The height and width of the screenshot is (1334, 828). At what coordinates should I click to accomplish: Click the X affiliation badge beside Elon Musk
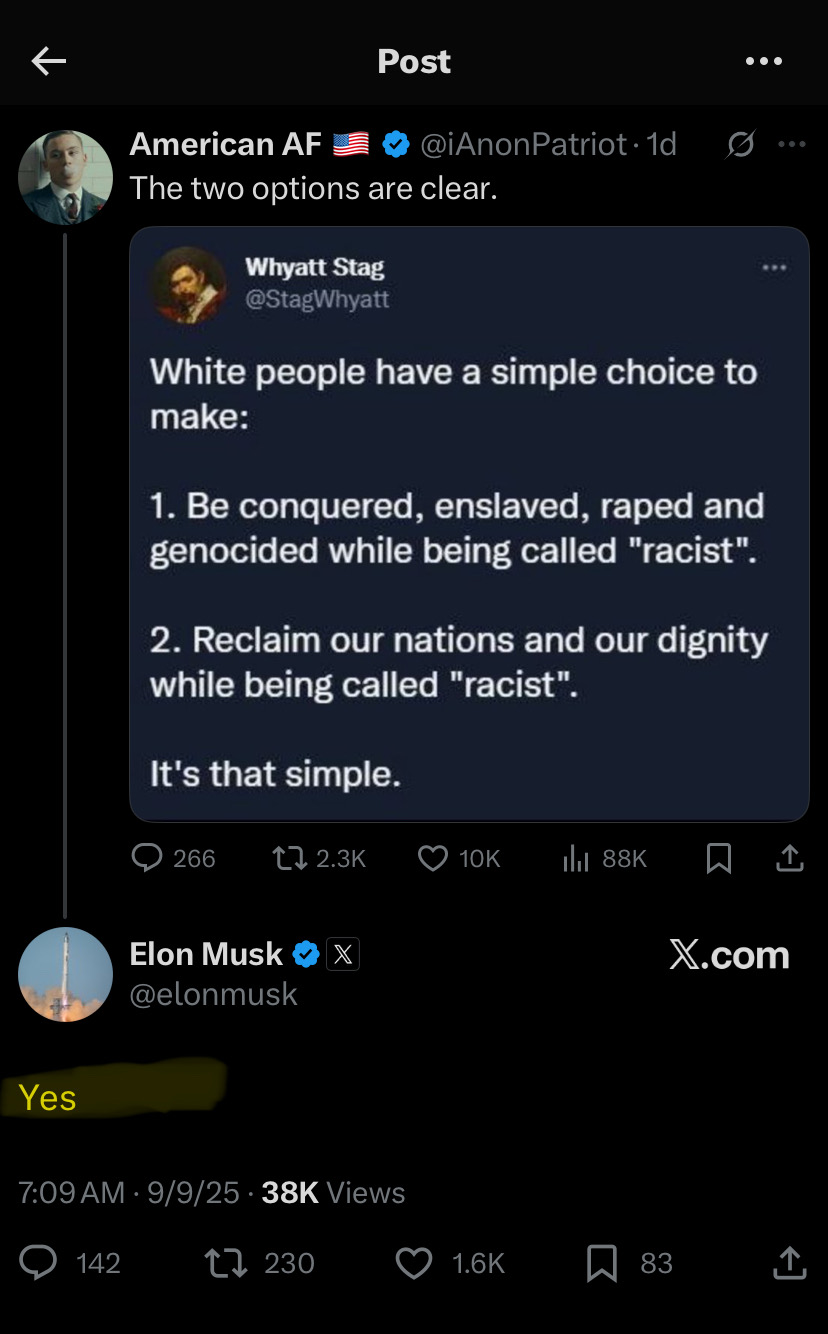[342, 955]
